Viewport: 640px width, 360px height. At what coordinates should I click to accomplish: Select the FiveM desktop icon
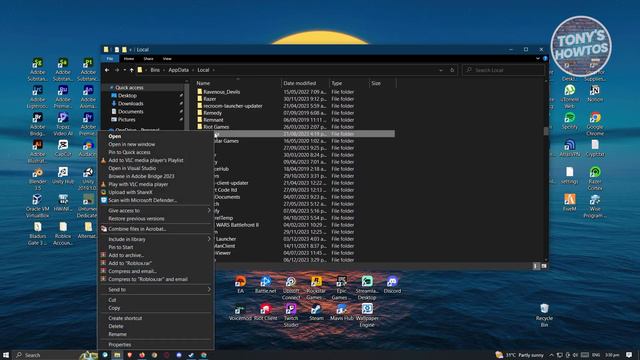[x=569, y=202]
